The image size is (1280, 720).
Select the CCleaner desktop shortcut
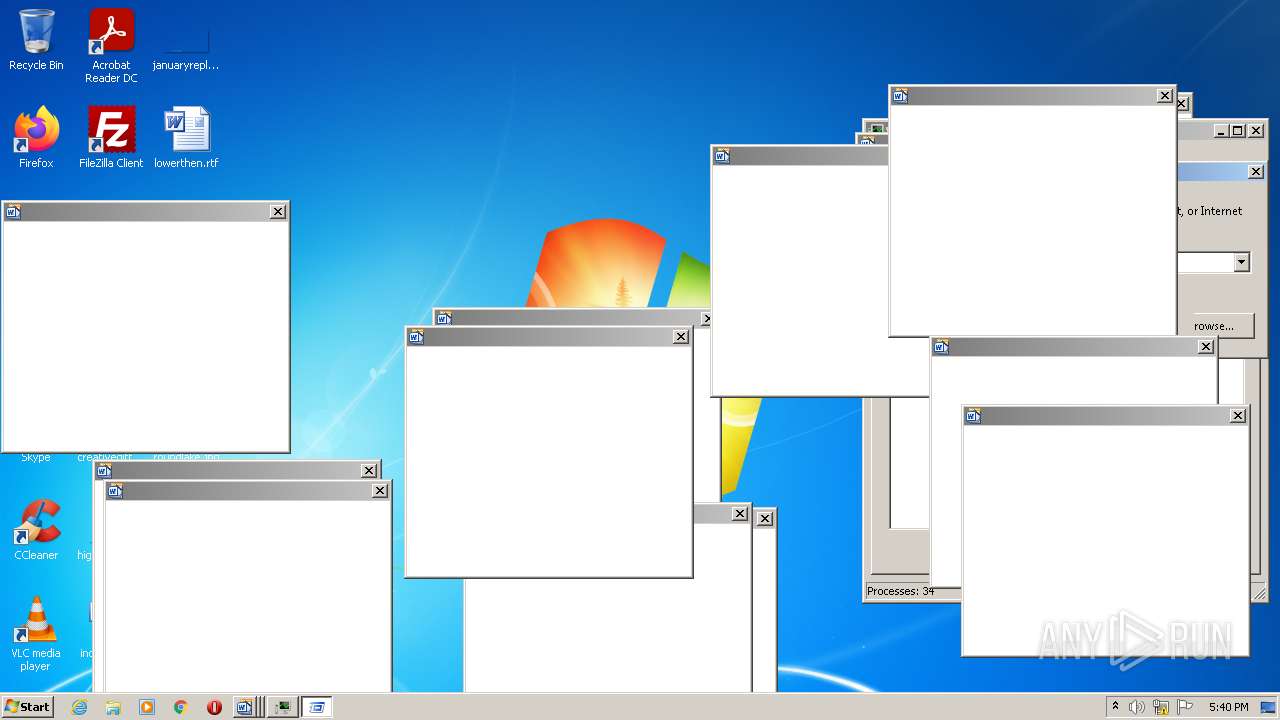[36, 530]
